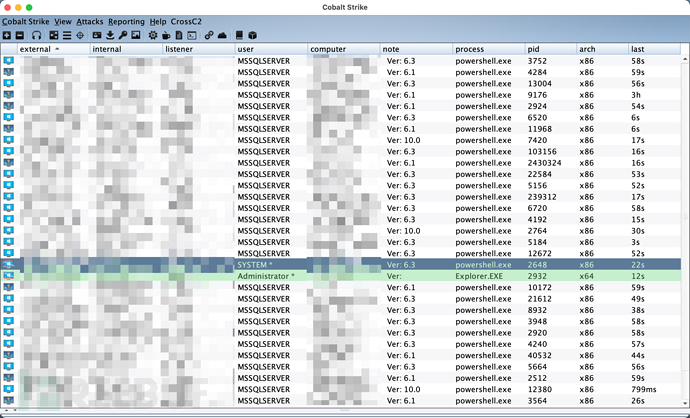Open the Cobalt Strike menu
The width and height of the screenshot is (690, 418).
[x=26, y=22]
